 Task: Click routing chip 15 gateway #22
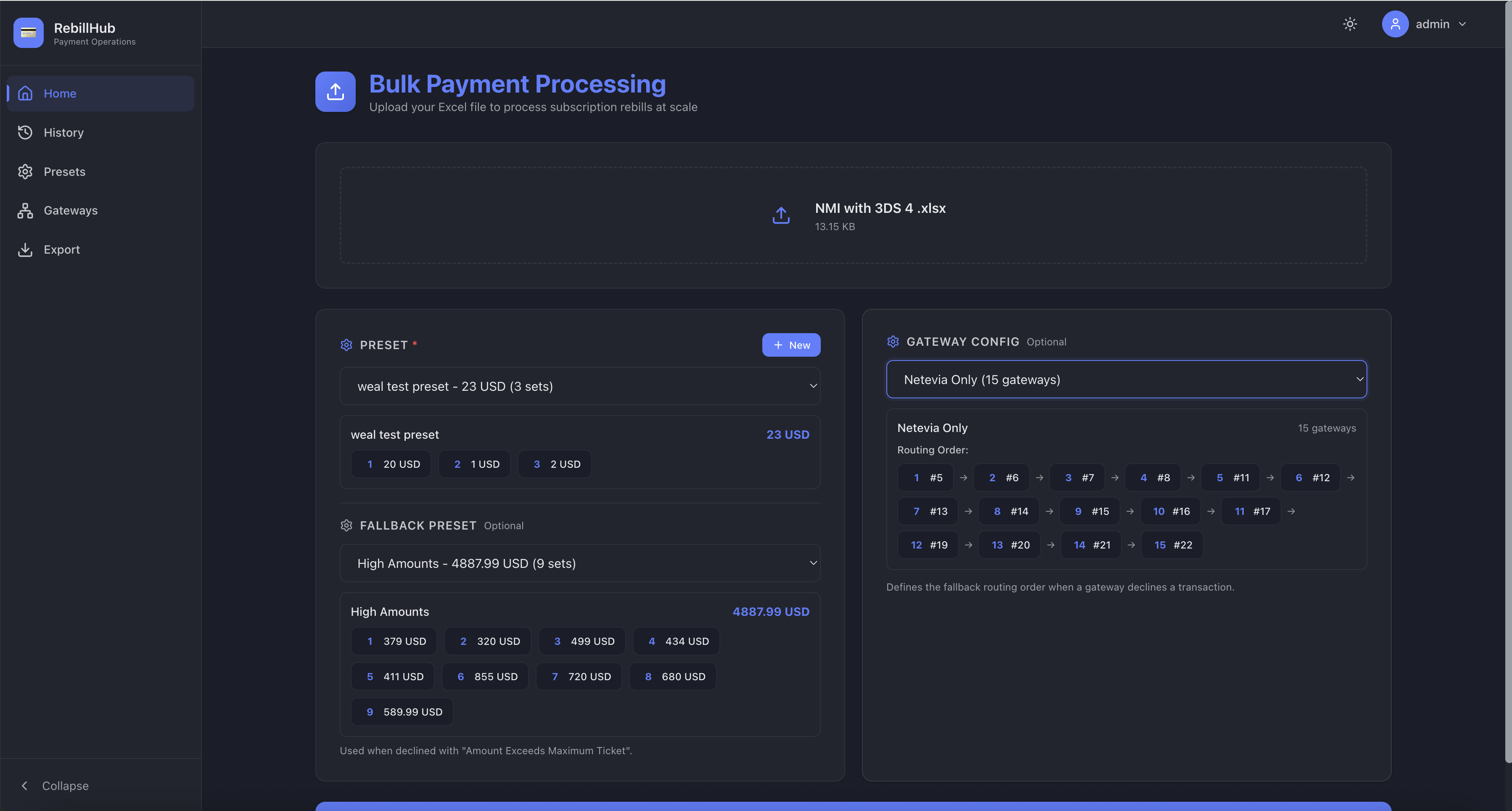[x=1172, y=545]
